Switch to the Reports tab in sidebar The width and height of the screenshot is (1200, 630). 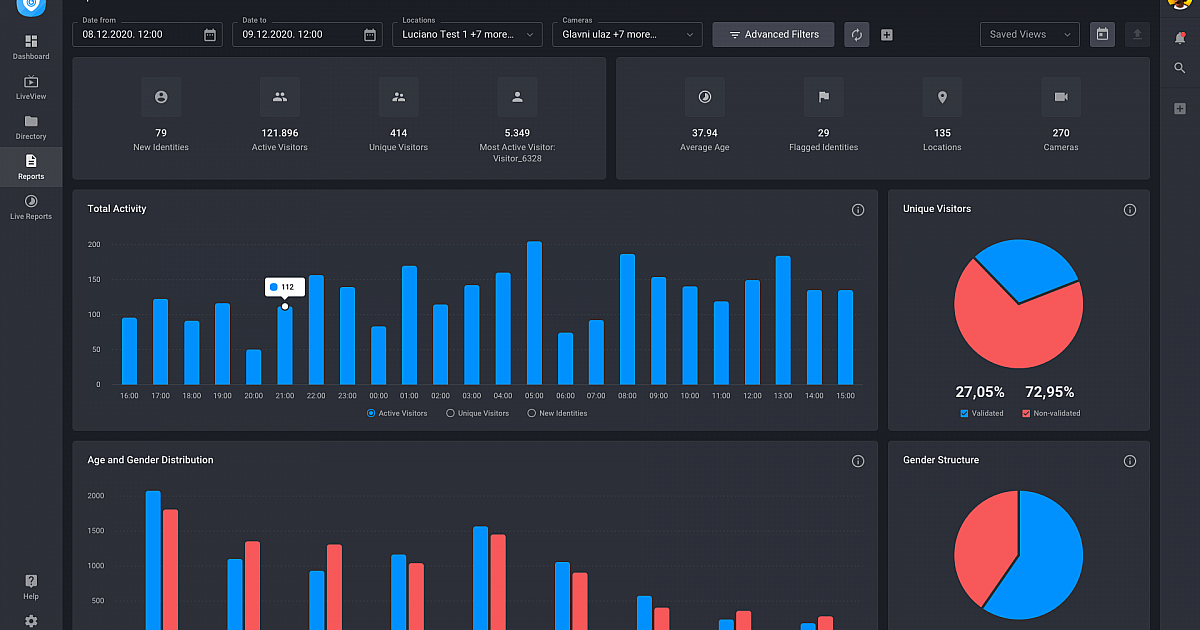coord(31,166)
